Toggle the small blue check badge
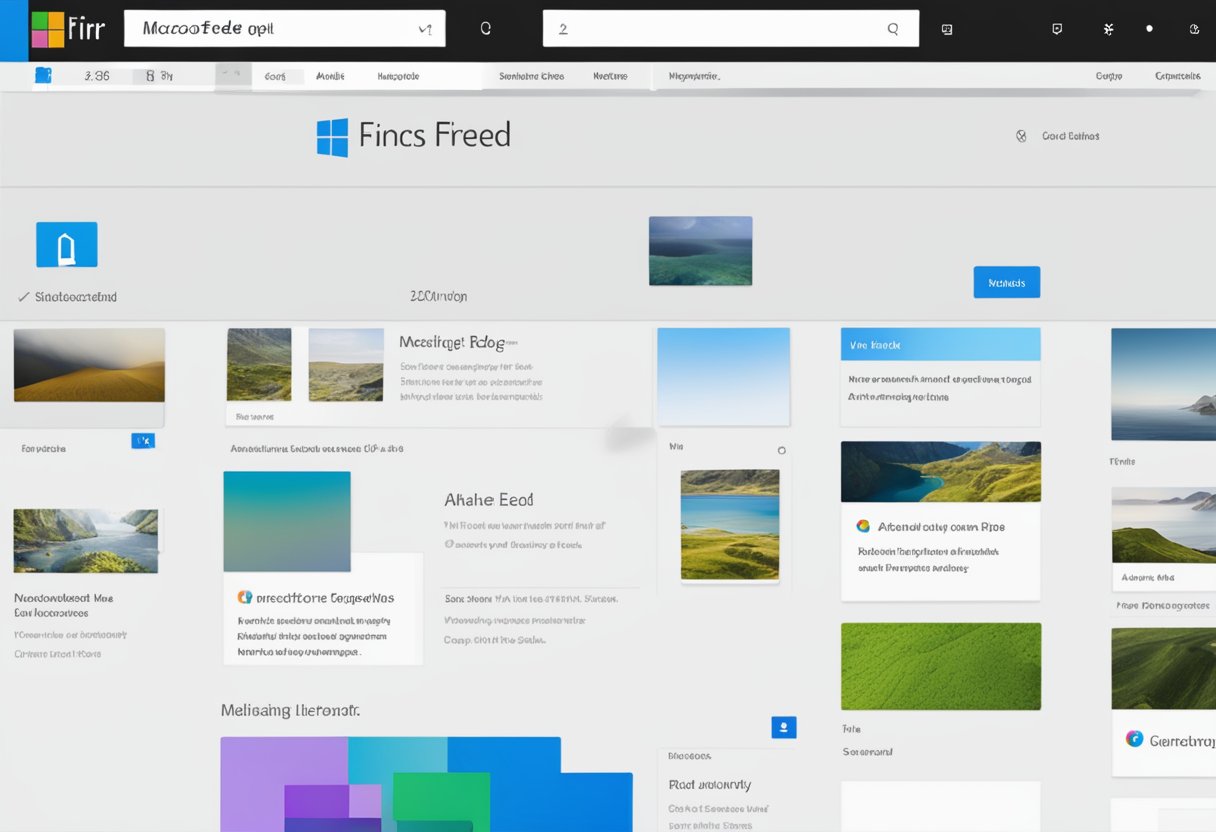The image size is (1216, 832). pos(143,440)
